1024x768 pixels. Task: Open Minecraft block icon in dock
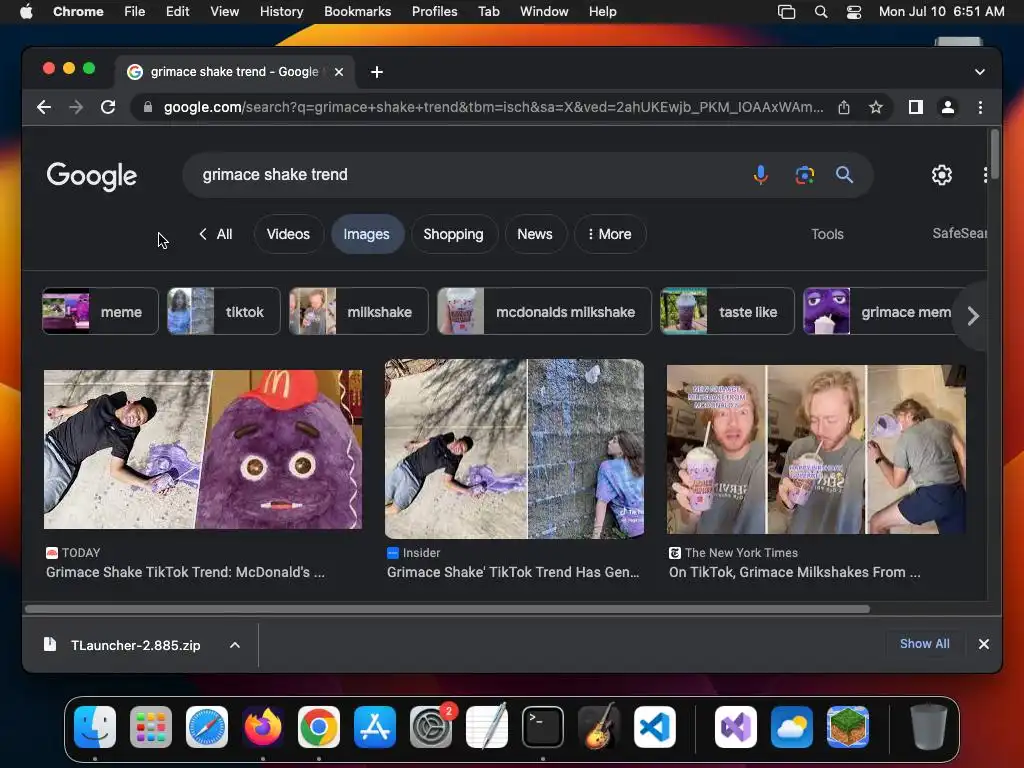coord(848,727)
